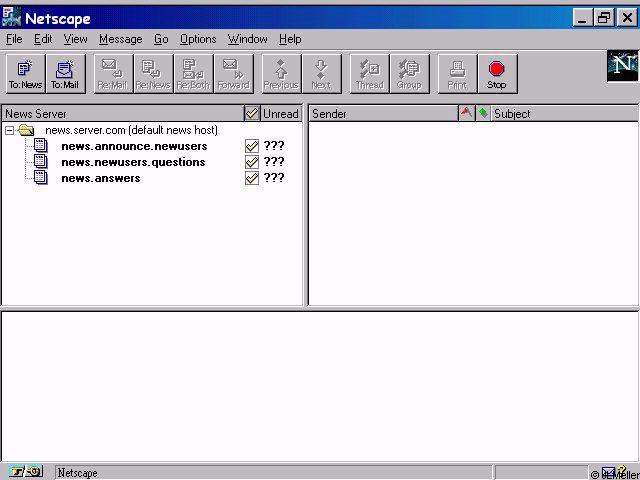The height and width of the screenshot is (480, 640).
Task: Click the Forward message button
Action: tap(233, 74)
